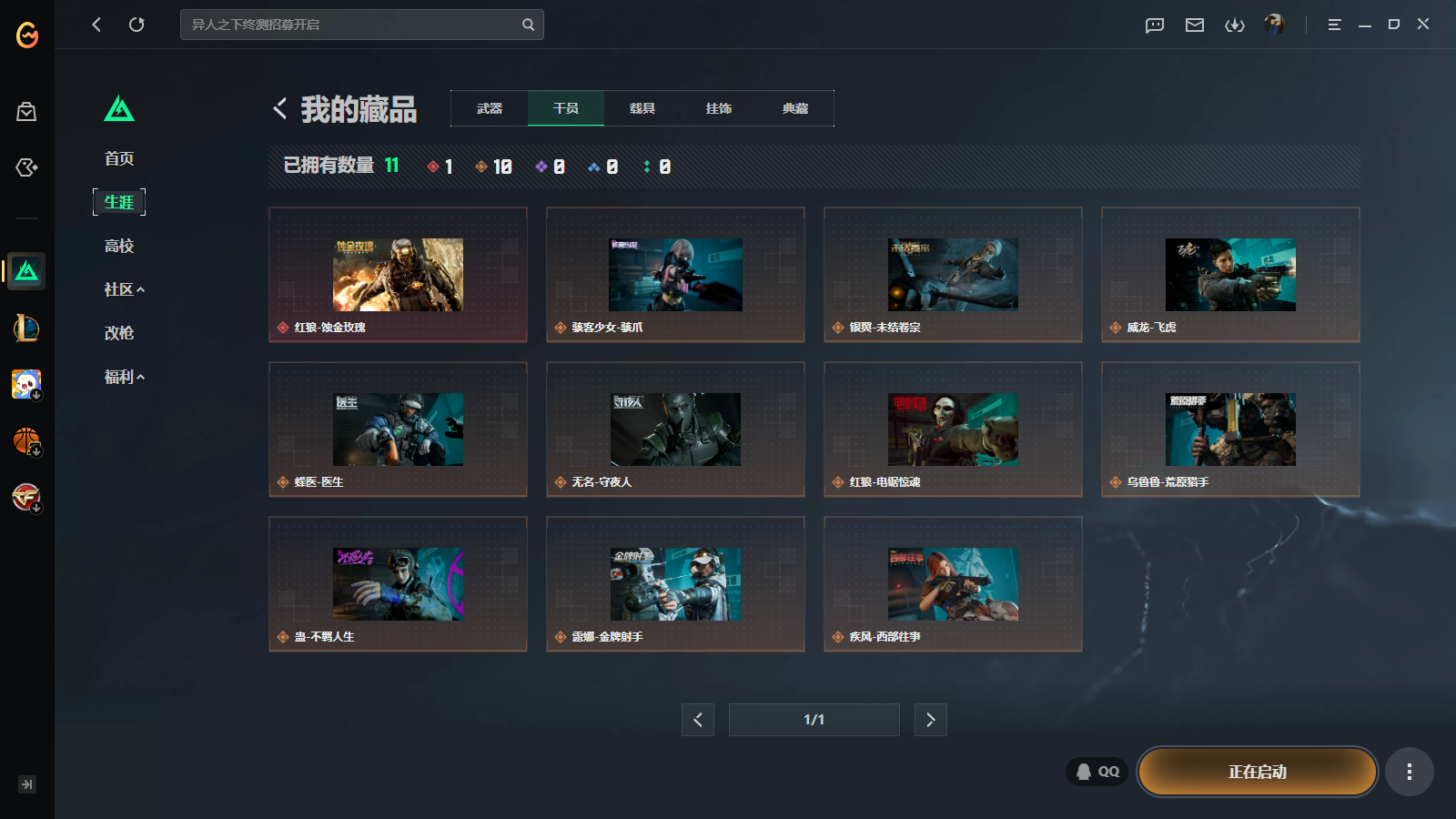The width and height of the screenshot is (1456, 819).
Task: Refresh the page with the reload icon
Action: coord(136,25)
